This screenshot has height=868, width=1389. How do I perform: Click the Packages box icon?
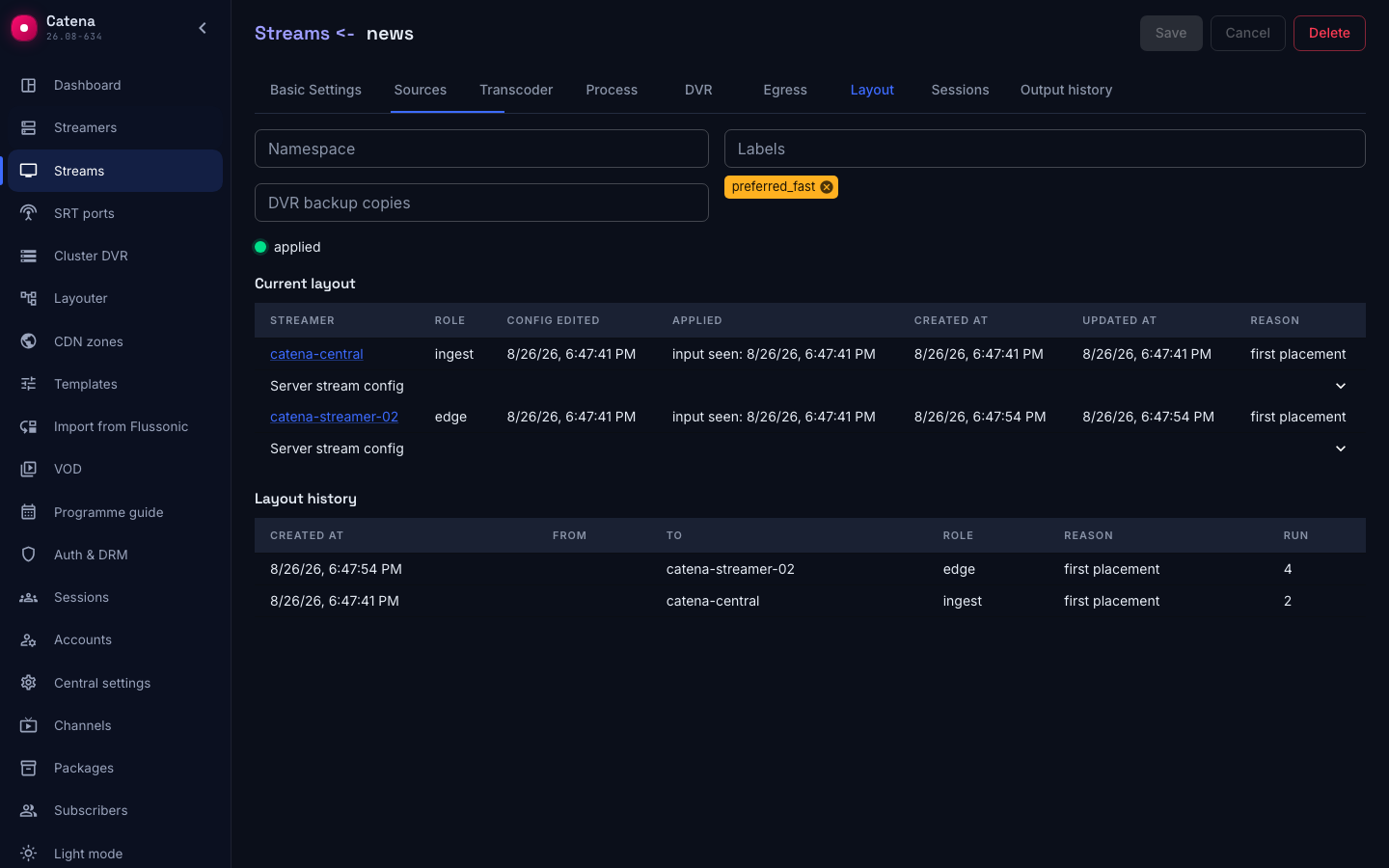29,768
